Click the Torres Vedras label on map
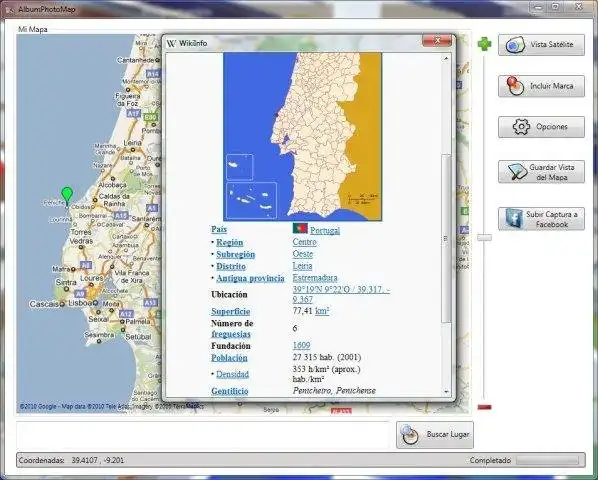Image resolution: width=598 pixels, height=480 pixels. point(81,236)
